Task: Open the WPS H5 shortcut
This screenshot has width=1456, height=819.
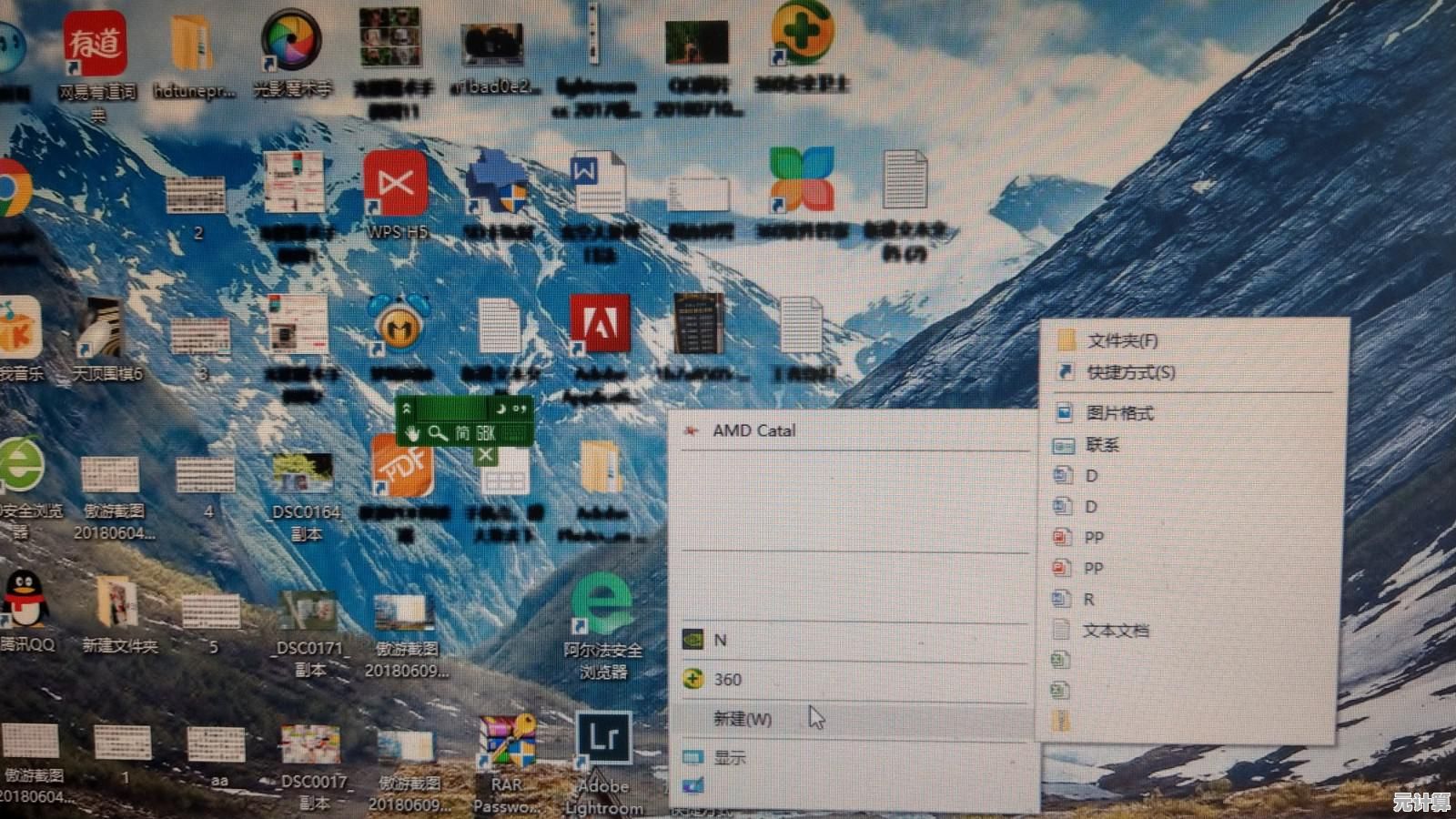Action: coord(396,185)
